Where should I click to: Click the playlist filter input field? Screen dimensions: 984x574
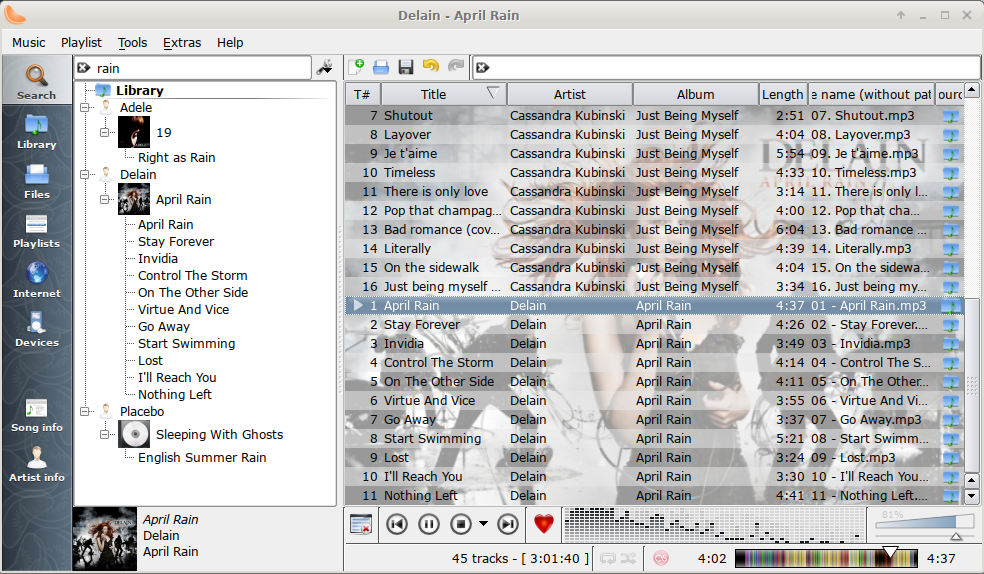pyautogui.click(x=734, y=68)
